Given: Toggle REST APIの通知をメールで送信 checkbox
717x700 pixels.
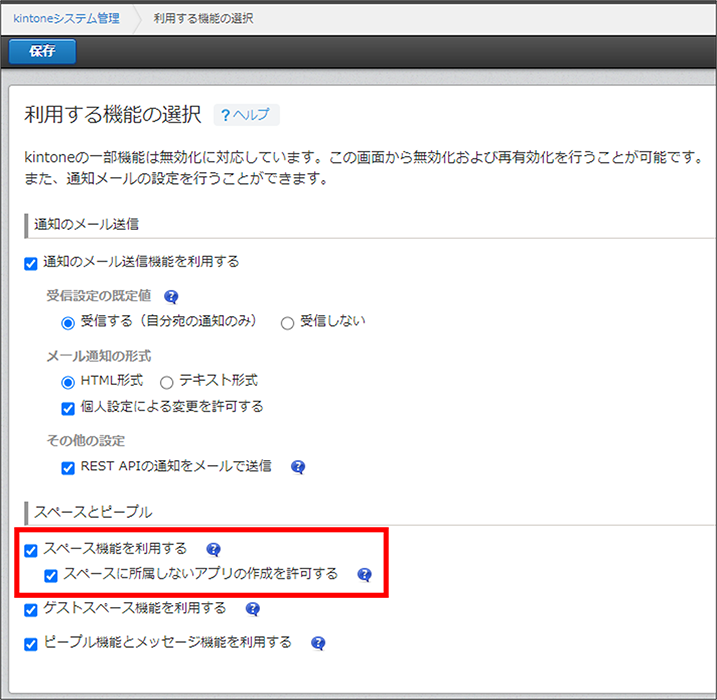Looking at the screenshot, I should (68, 468).
